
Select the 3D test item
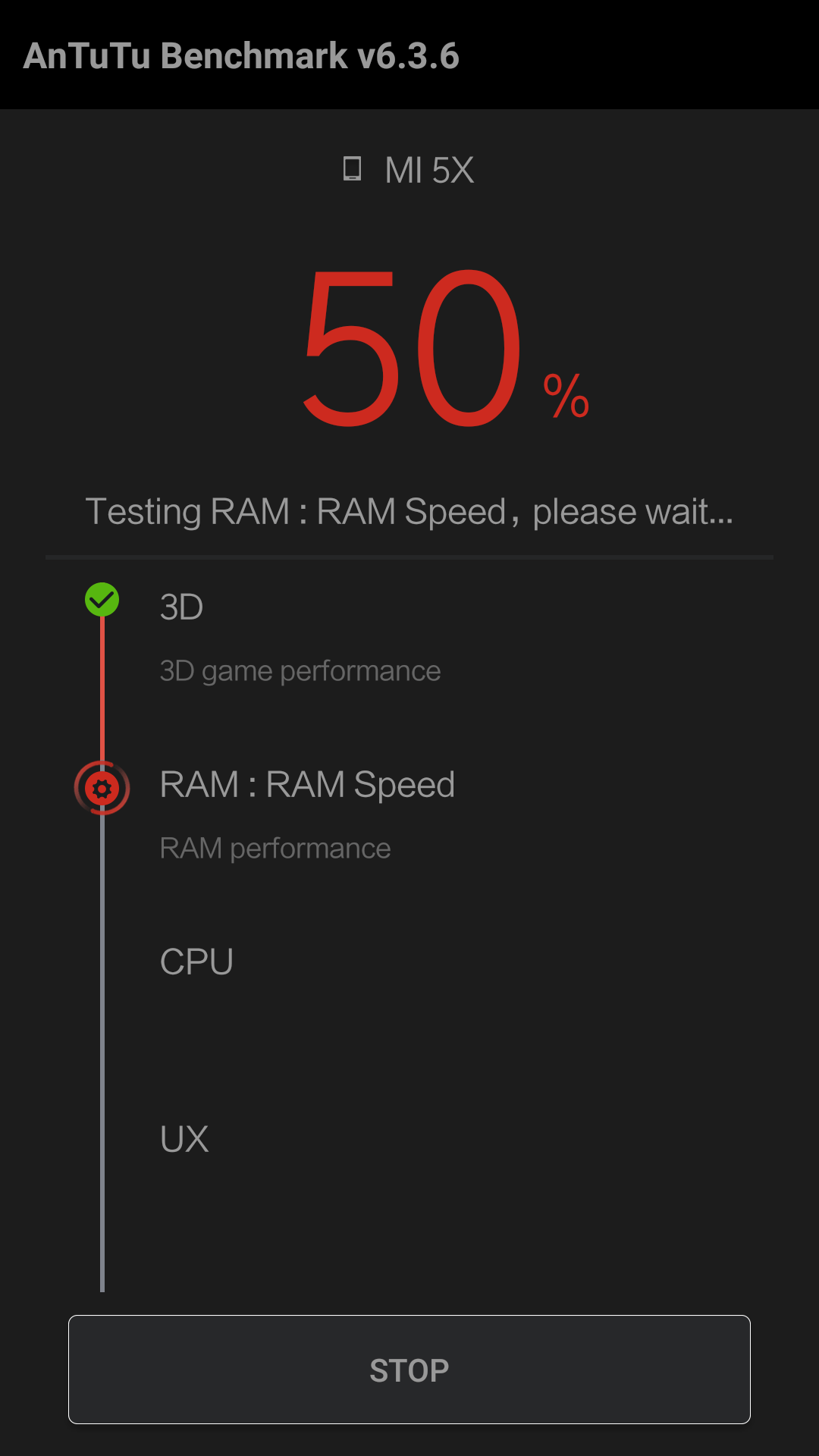tap(182, 607)
